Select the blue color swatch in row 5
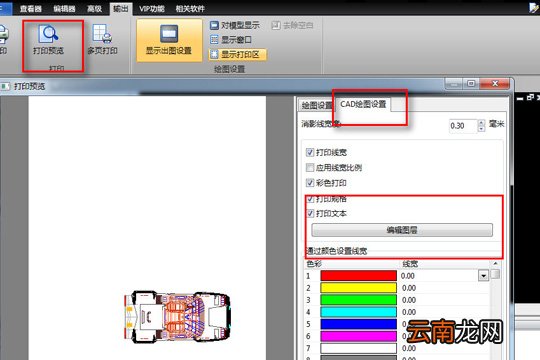Image resolution: width=540 pixels, height=360 pixels. [x=359, y=324]
